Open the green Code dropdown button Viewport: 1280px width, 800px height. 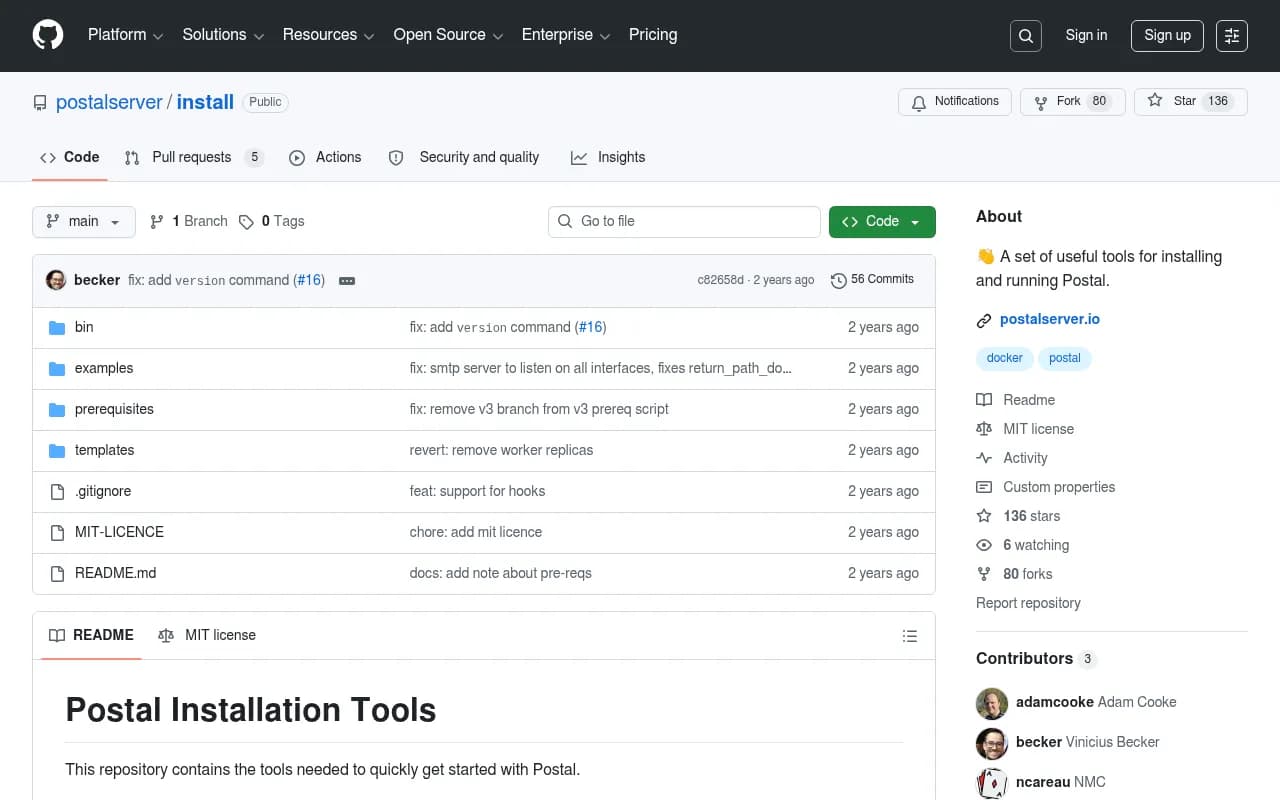tap(882, 222)
